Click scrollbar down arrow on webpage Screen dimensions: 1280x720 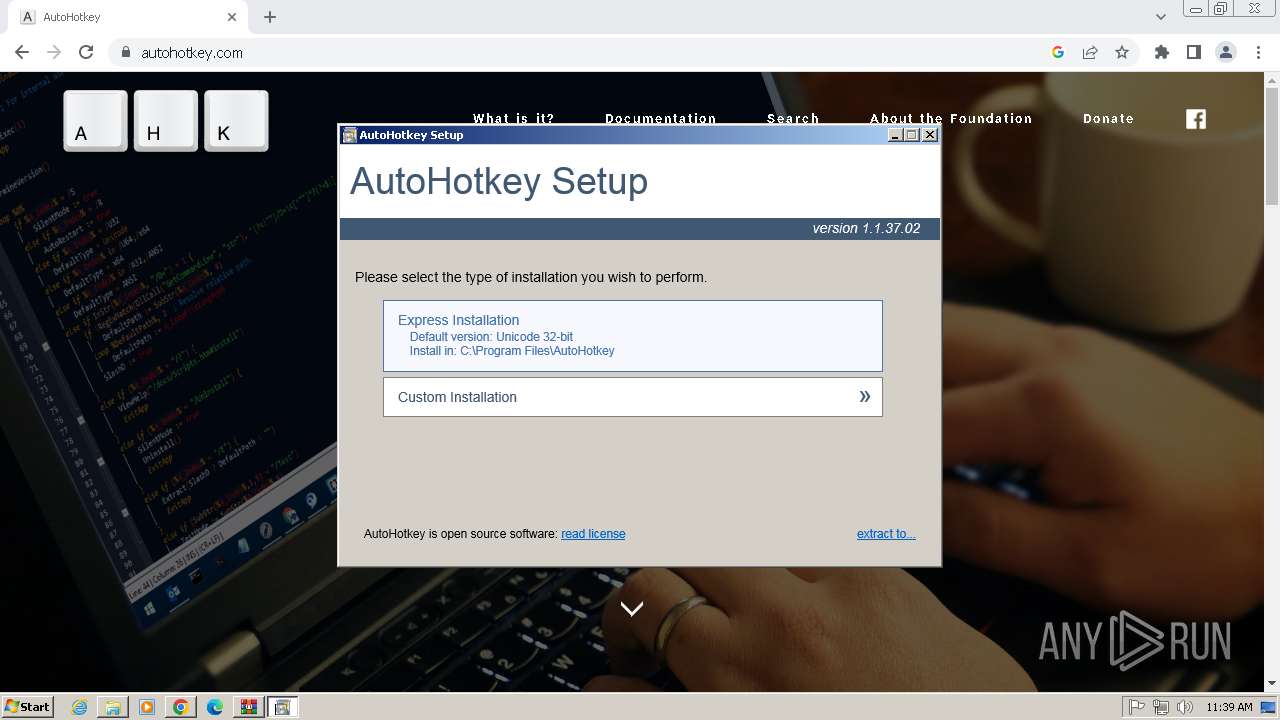point(1272,684)
